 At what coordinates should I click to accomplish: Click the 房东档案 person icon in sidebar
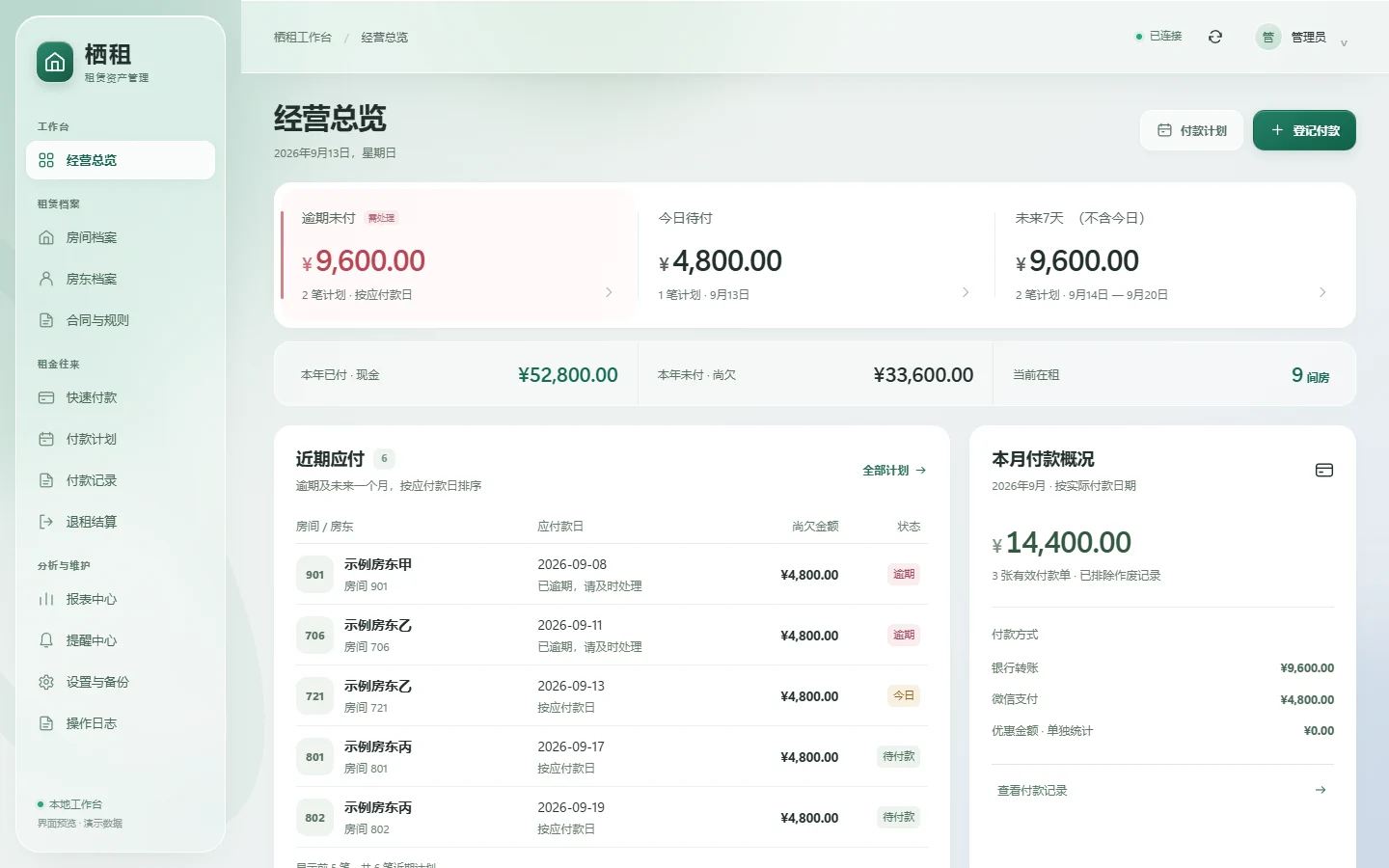pos(46,279)
